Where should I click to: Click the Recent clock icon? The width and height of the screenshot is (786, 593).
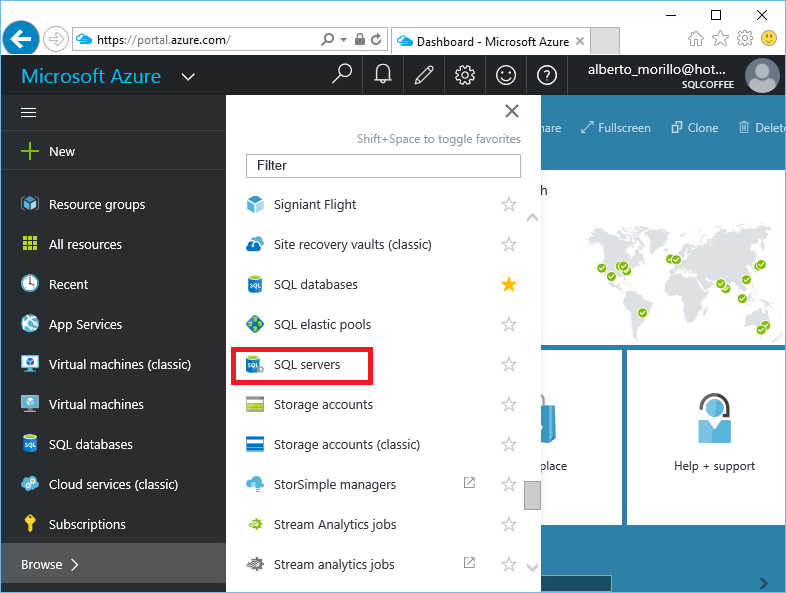[30, 283]
